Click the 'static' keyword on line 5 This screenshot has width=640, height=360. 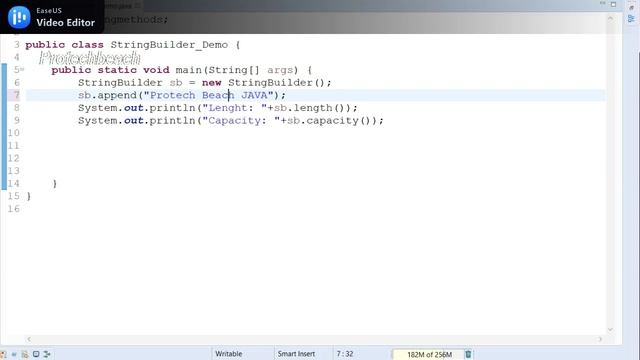click(x=117, y=70)
